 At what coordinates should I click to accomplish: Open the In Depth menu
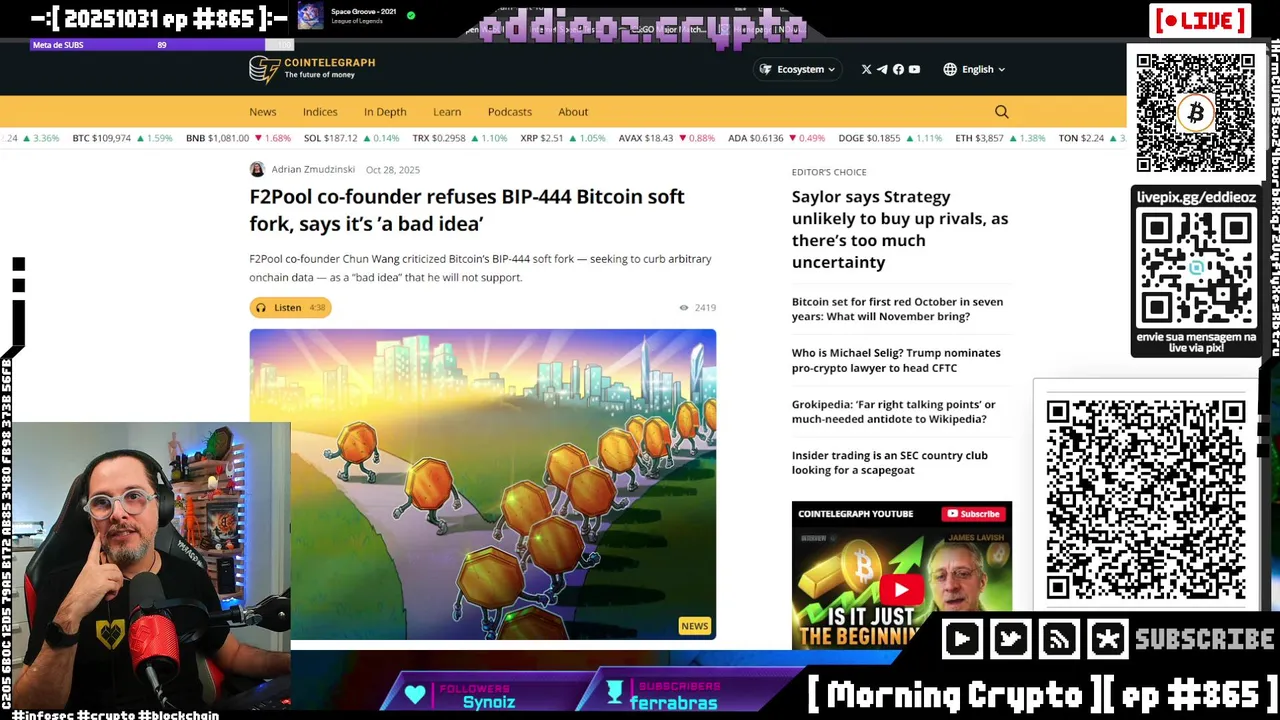(x=385, y=112)
